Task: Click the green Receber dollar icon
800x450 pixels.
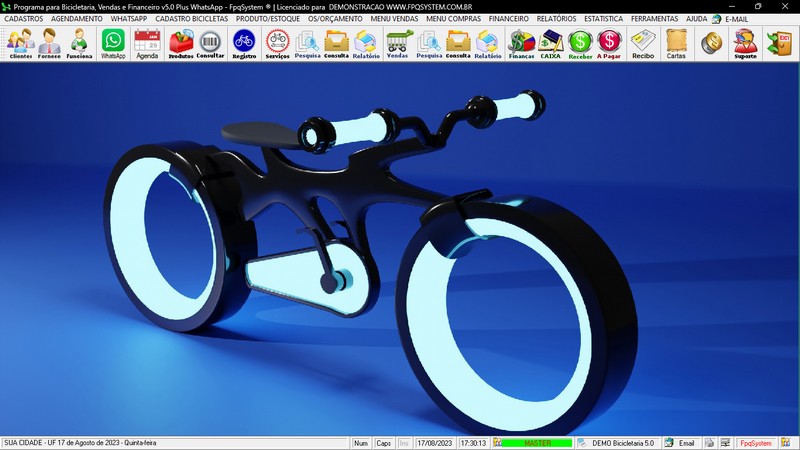Action: (x=580, y=44)
